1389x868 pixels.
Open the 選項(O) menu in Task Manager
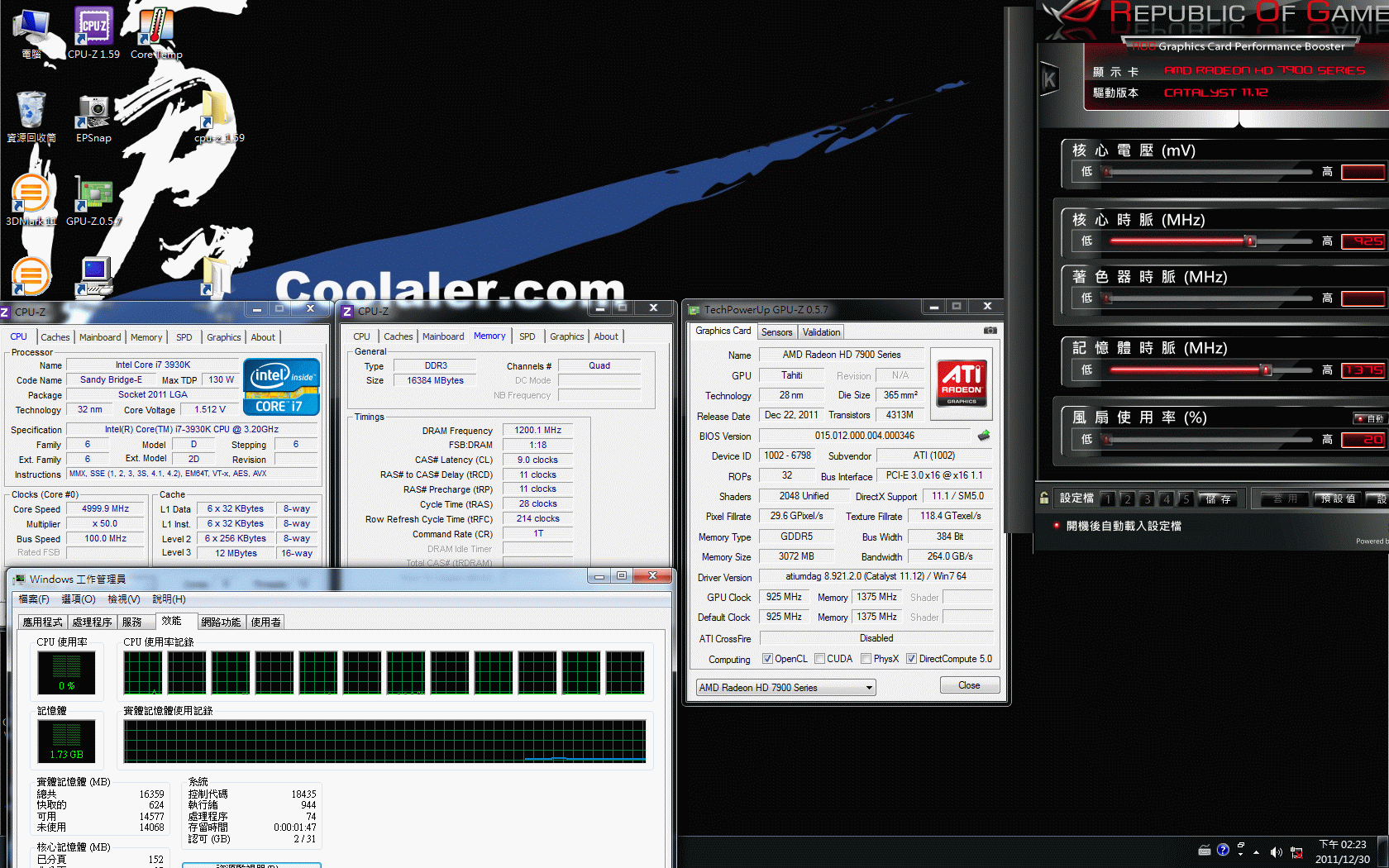click(x=79, y=599)
